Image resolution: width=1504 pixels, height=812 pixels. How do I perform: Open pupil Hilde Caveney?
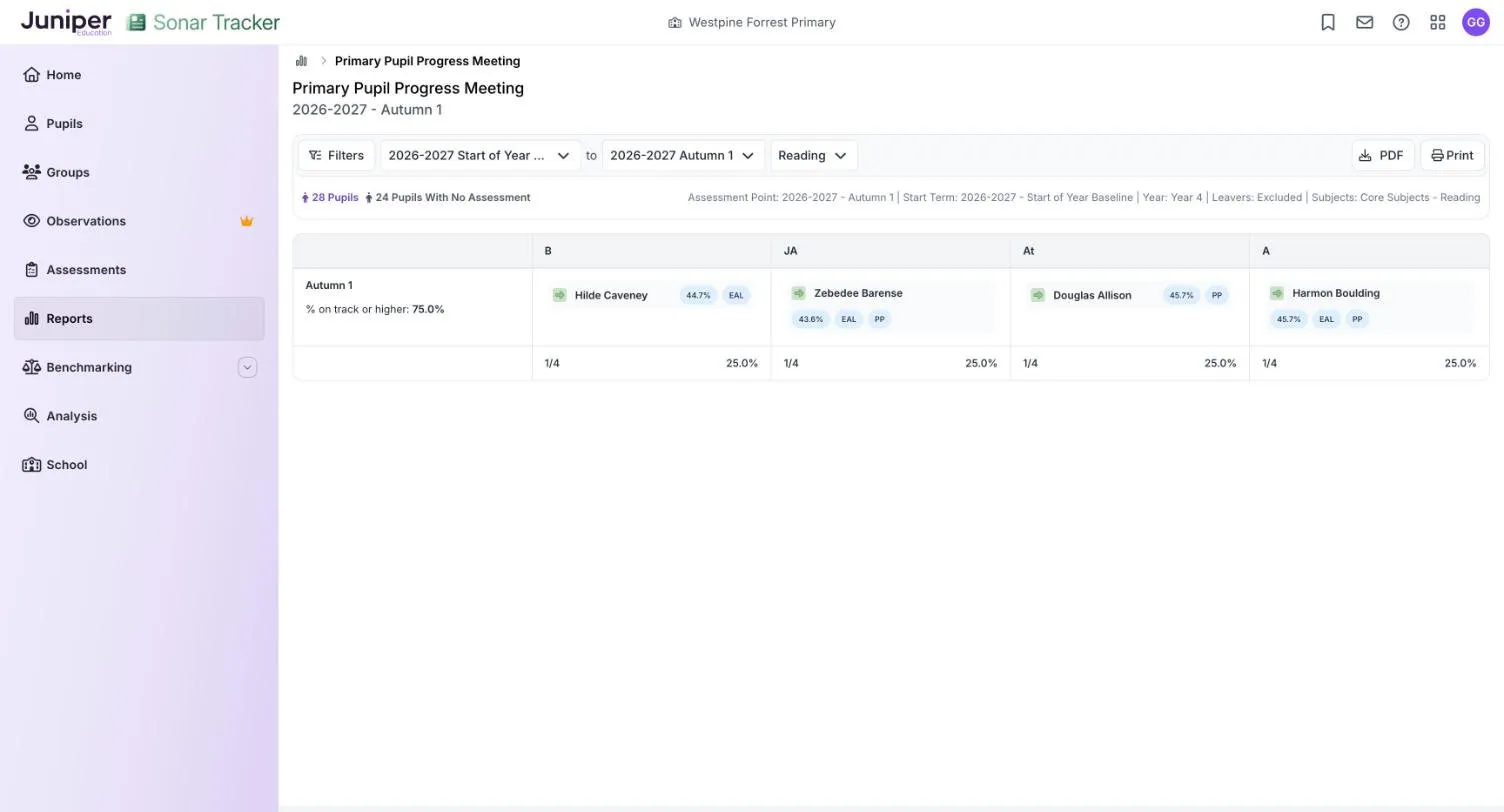coord(611,295)
